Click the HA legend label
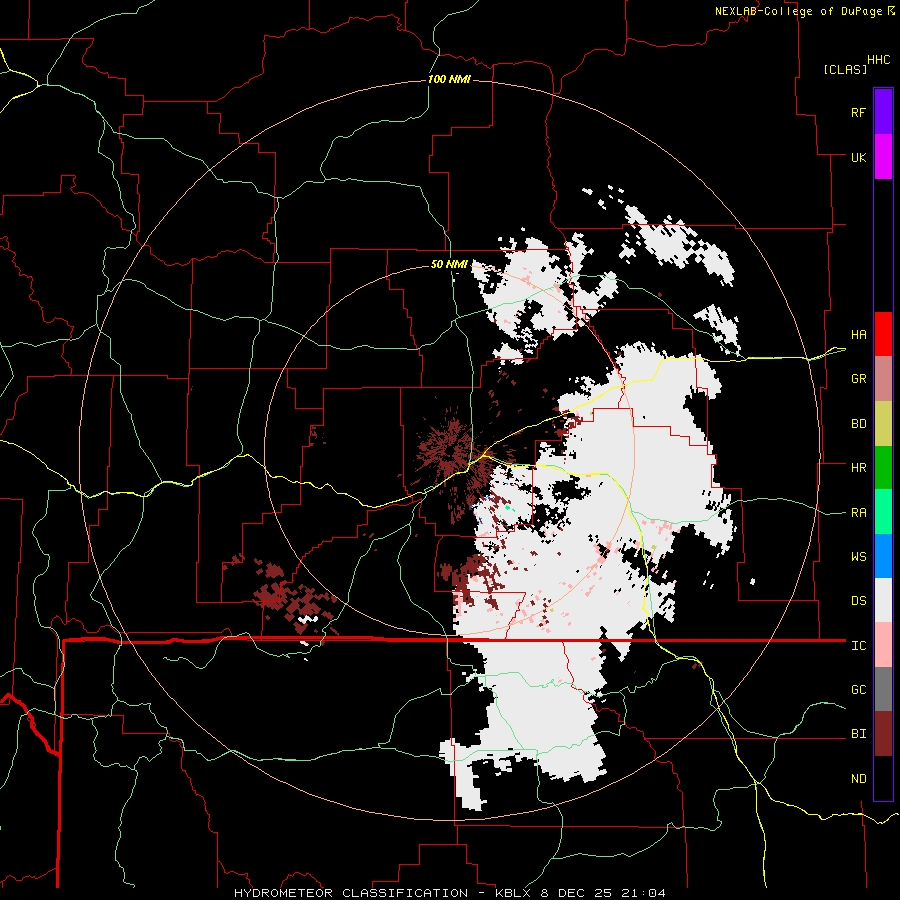Screen dimensions: 900x900 point(858,335)
